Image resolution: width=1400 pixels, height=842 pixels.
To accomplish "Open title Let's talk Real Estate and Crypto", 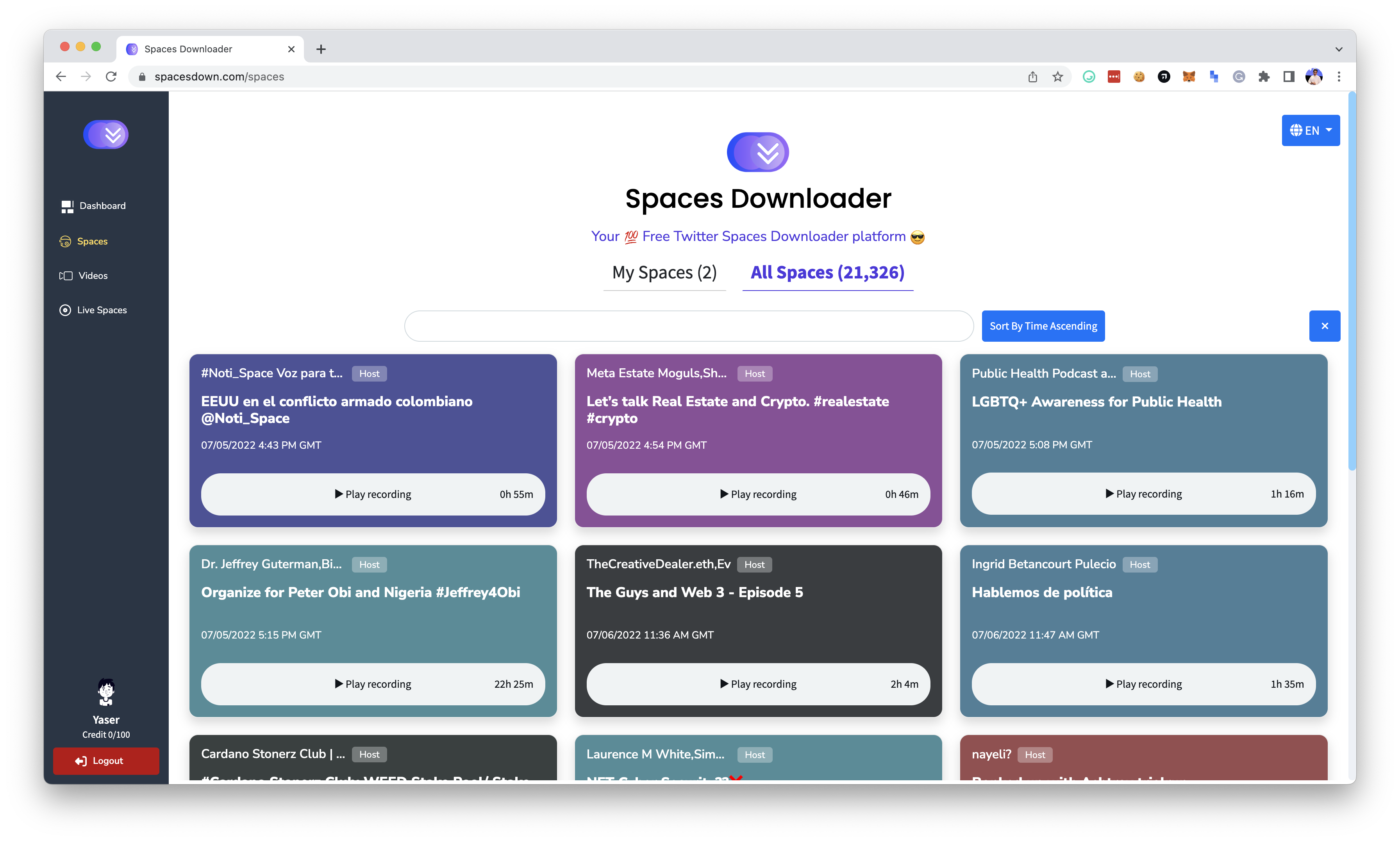I will 737,410.
